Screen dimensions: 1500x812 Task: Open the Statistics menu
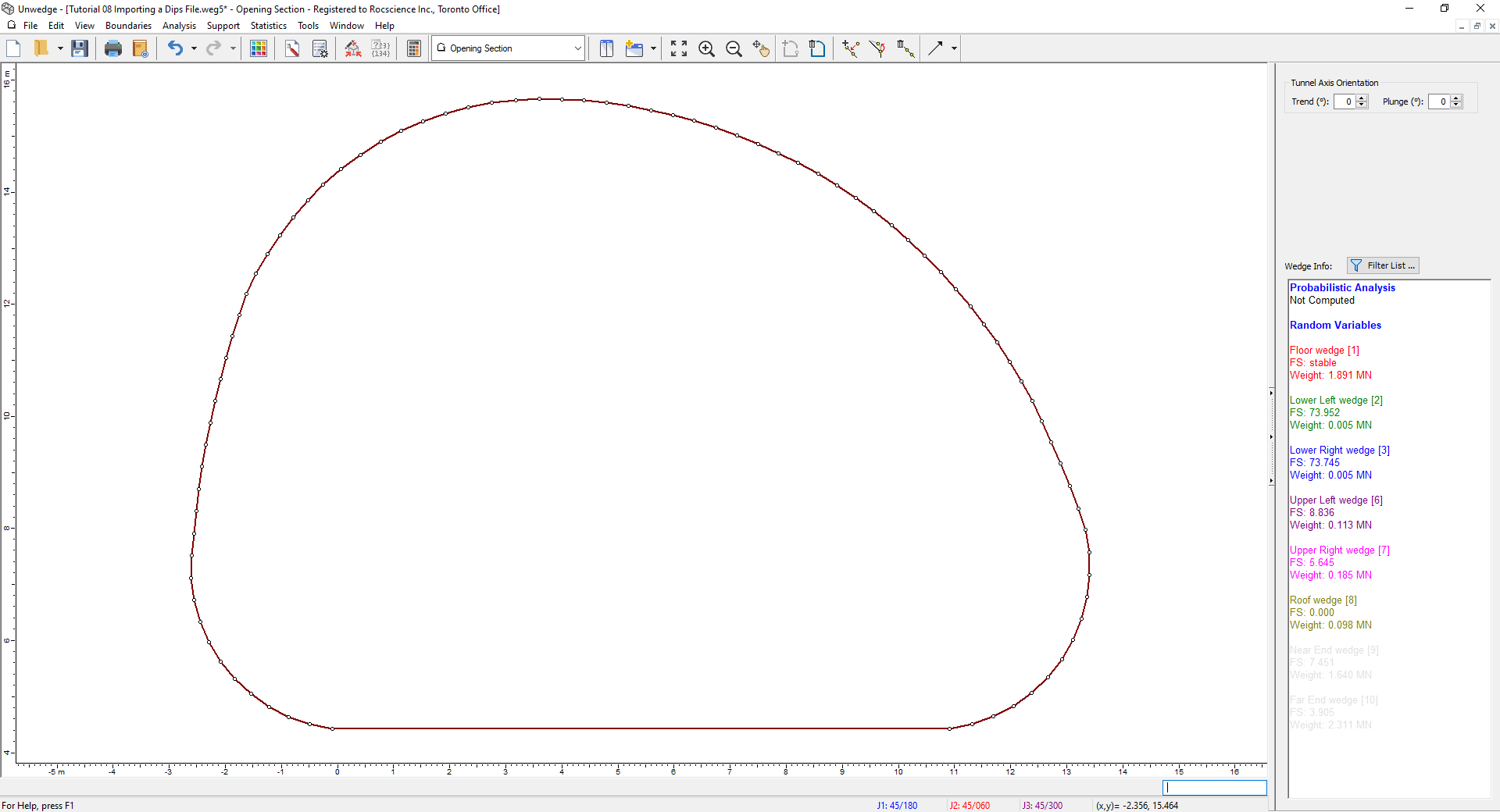269,26
